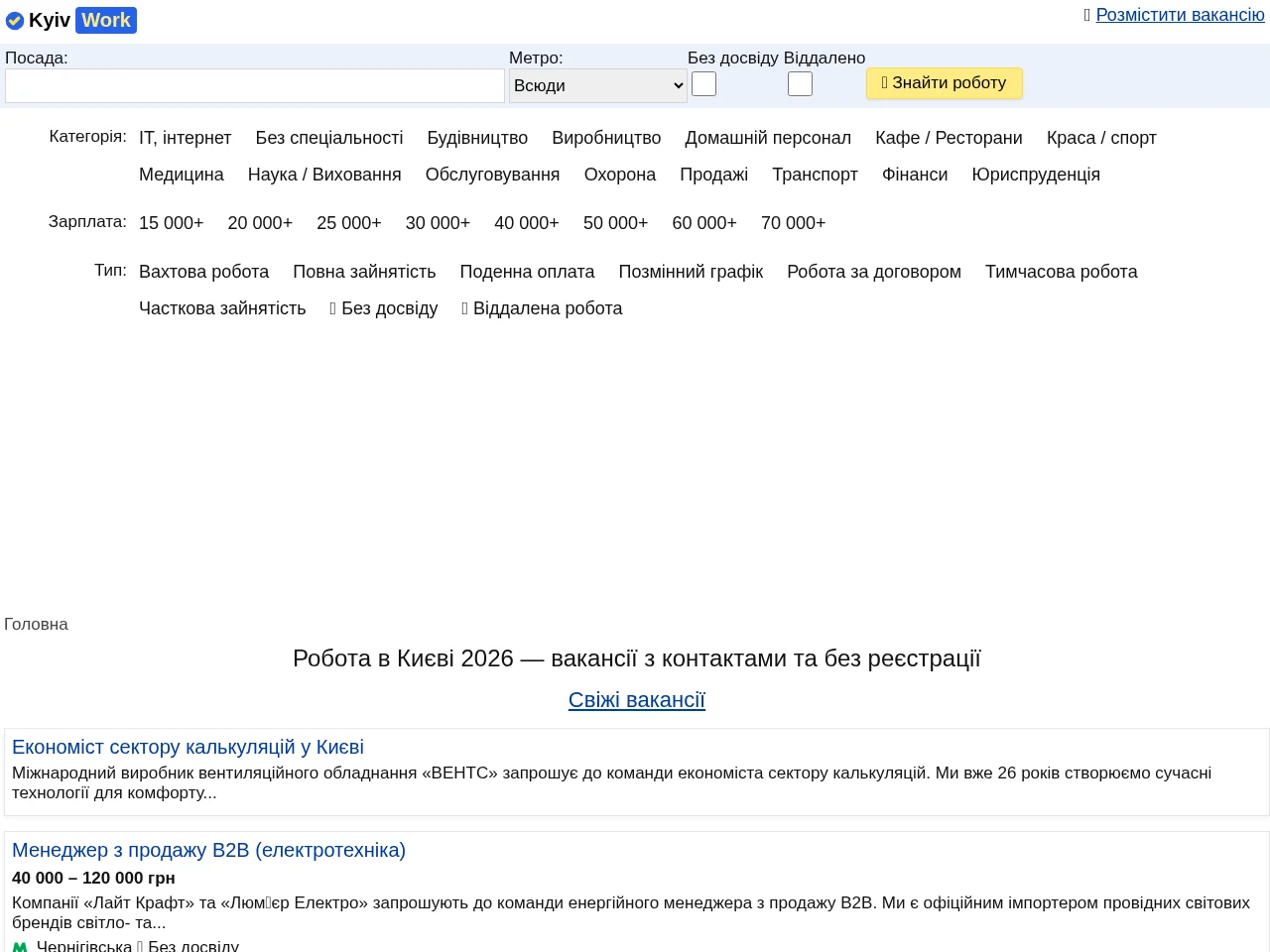1270x952 pixels.
Task: Open the Свіжі вакансії link
Action: (x=637, y=700)
